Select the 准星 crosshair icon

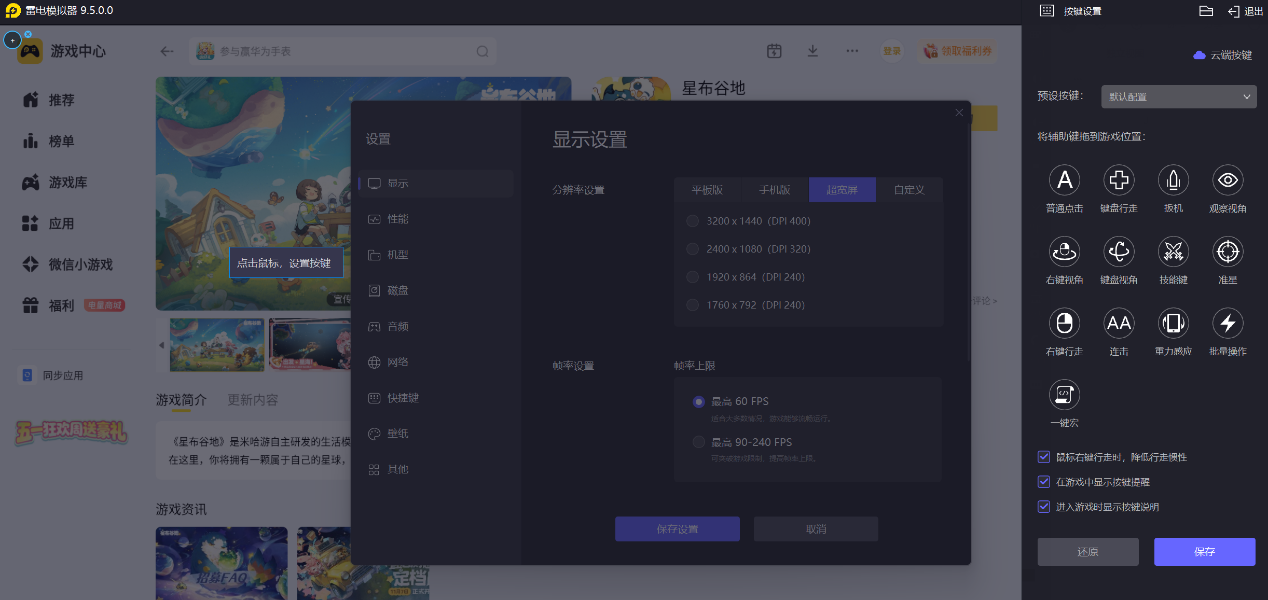[1228, 251]
